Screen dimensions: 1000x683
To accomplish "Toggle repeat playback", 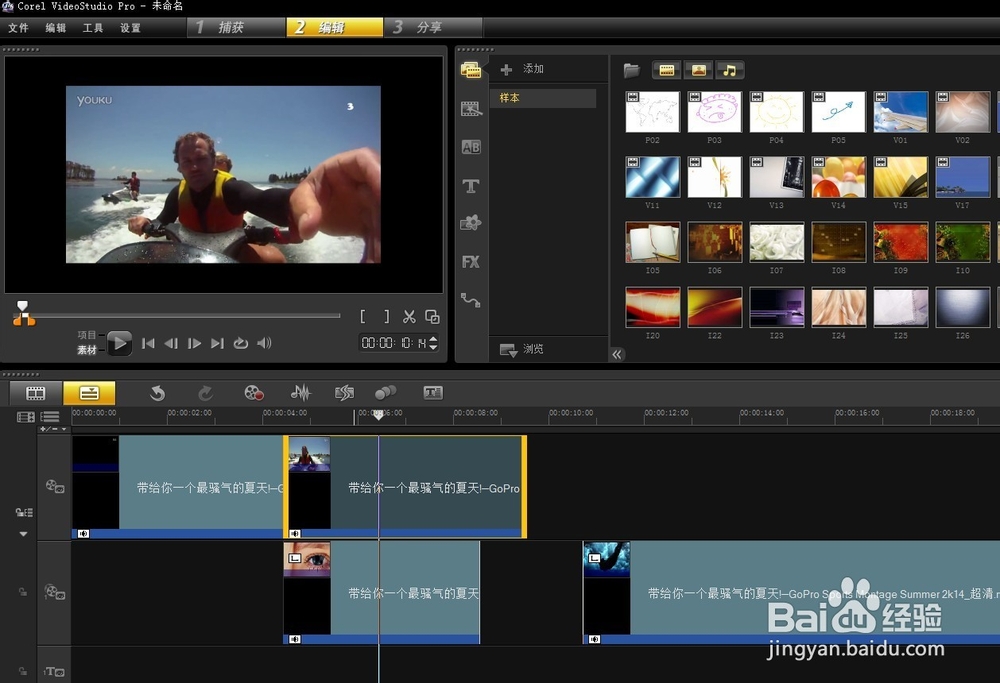I will coord(240,343).
